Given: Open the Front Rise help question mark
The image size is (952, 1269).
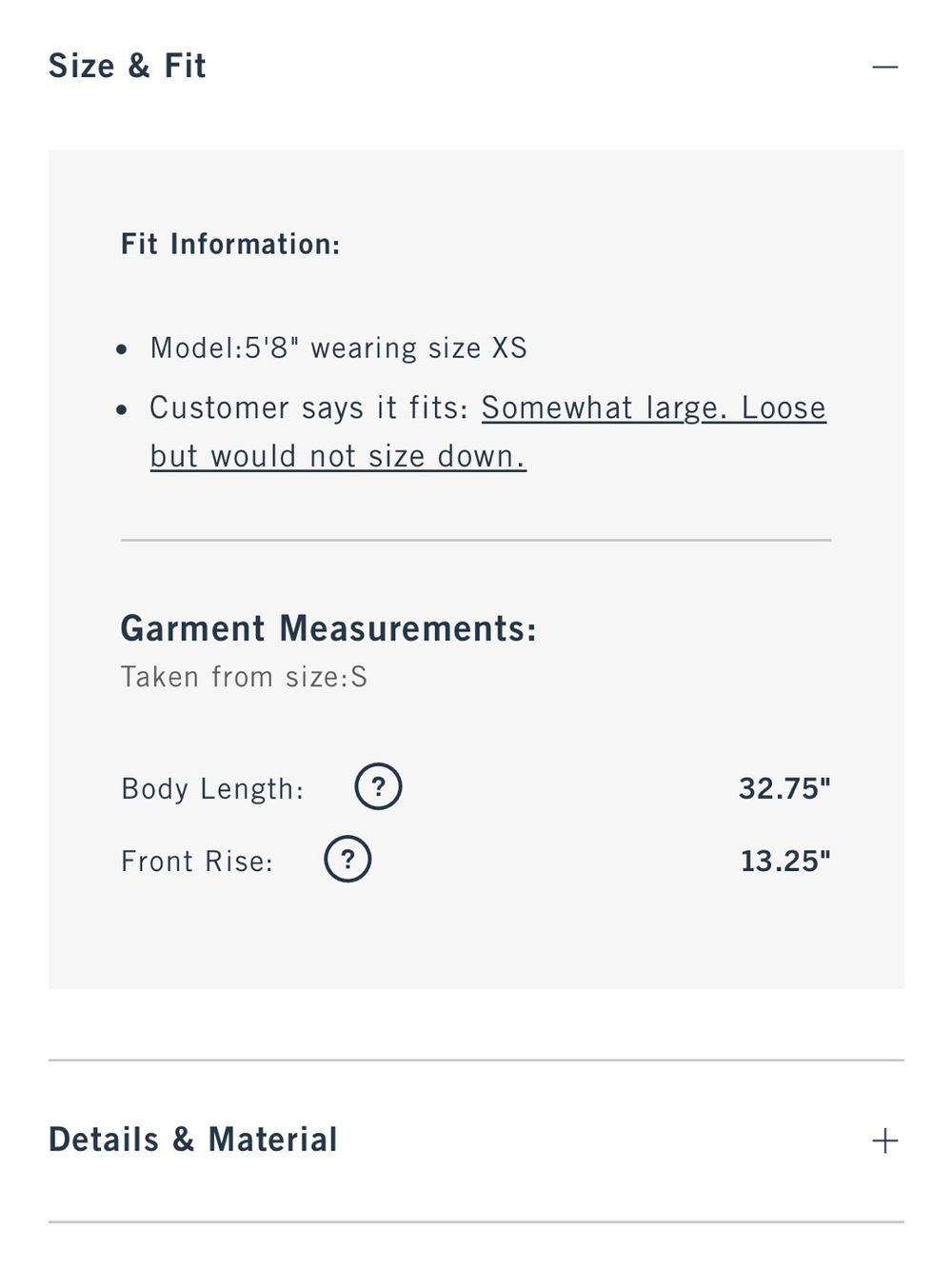Looking at the screenshot, I should pos(347,860).
